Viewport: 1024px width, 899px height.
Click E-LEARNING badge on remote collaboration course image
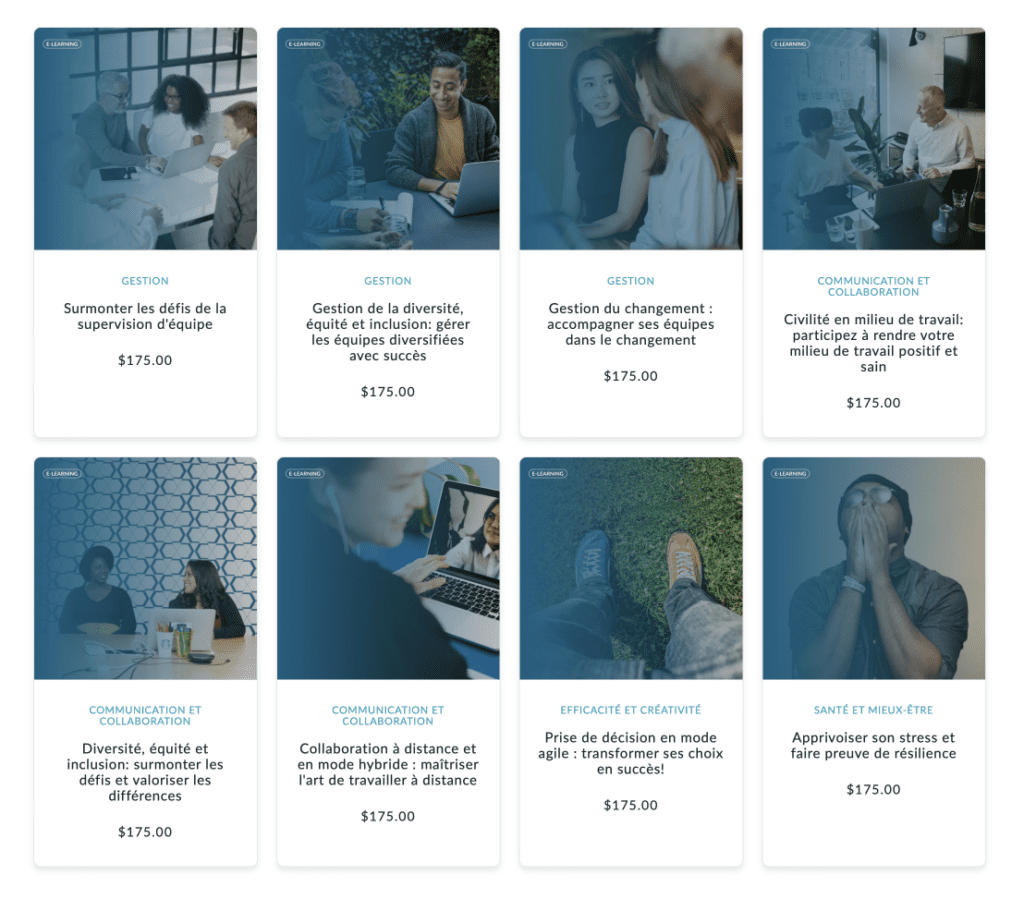305,473
